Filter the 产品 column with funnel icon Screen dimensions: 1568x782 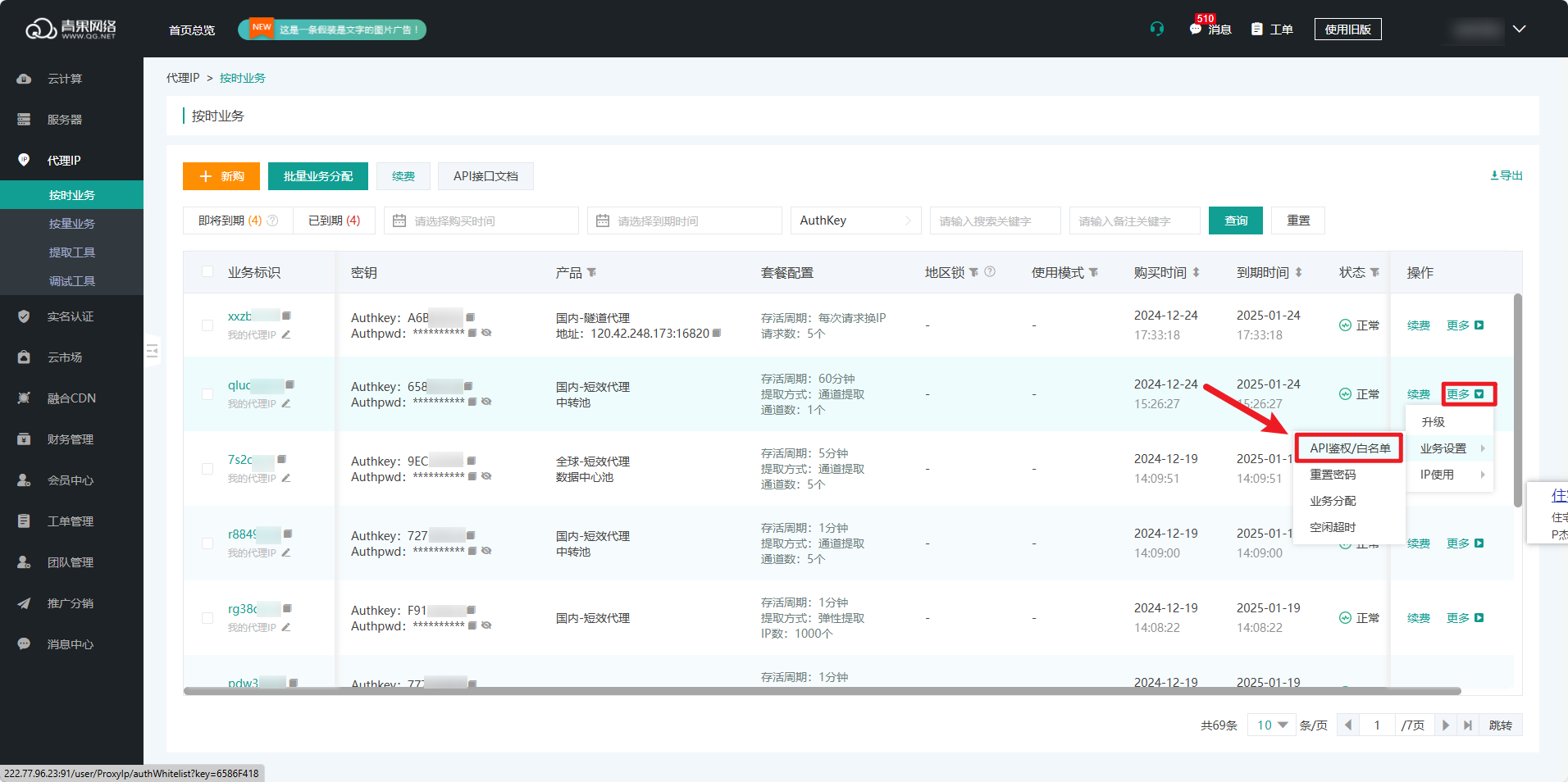point(592,272)
